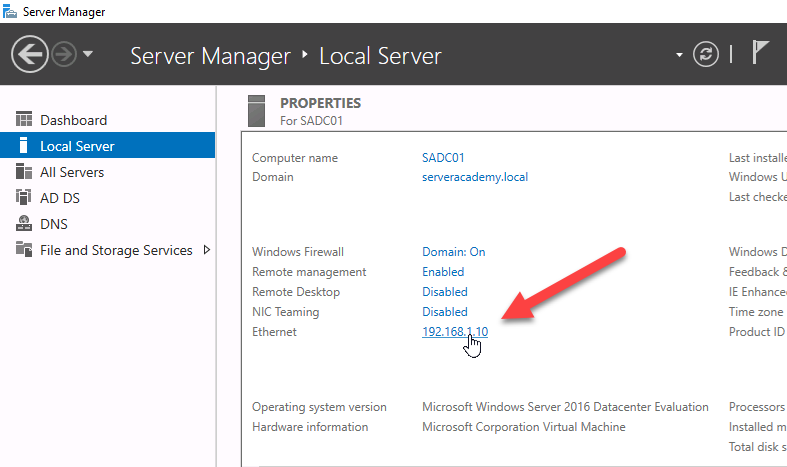Open the Notifications flag icon
The height and width of the screenshot is (467, 787).
(760, 52)
